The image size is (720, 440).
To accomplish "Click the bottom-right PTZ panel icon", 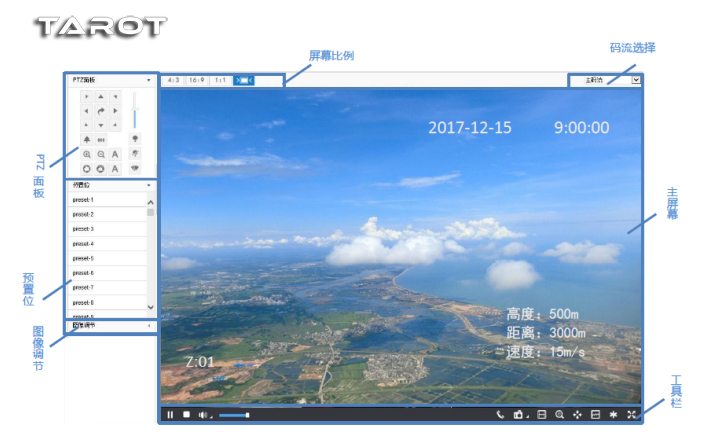I will click(135, 168).
